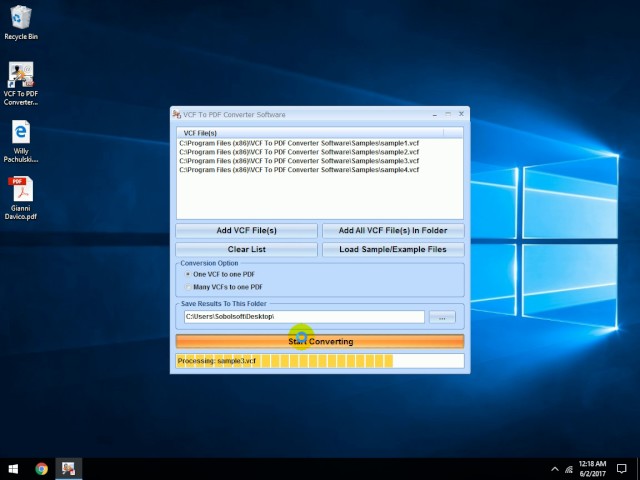This screenshot has width=640, height=480.
Task: Click the save folder path field
Action: pyautogui.click(x=304, y=317)
